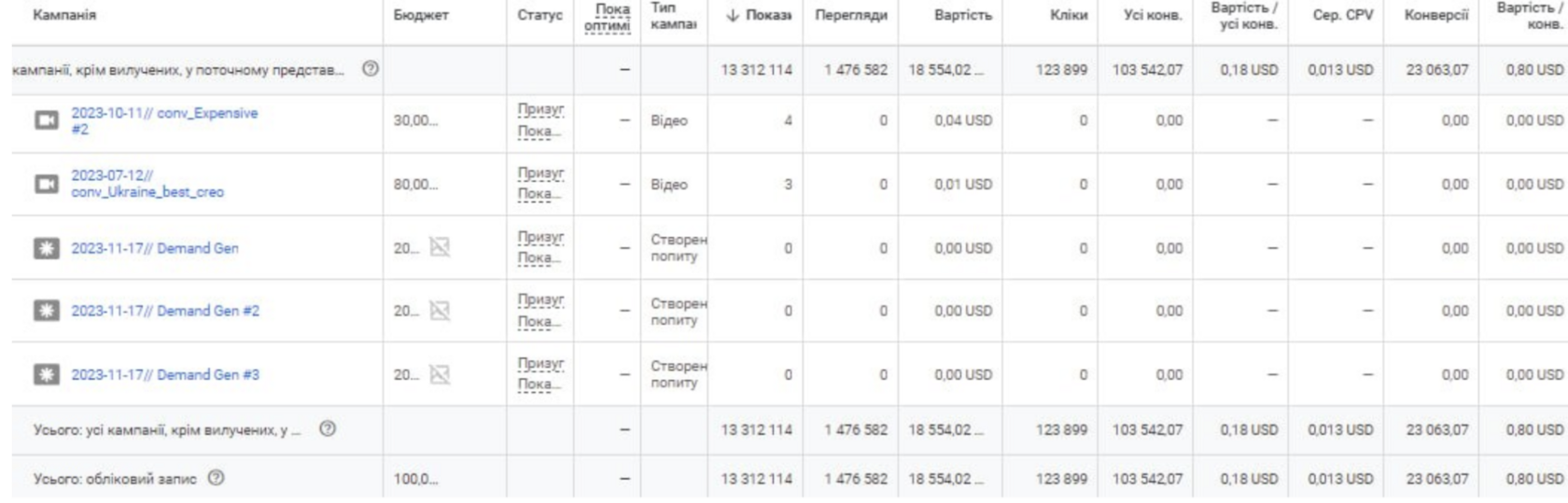This screenshot has width=1568, height=503.
Task: Click the Demand Gen campaign type icon
Action: (46, 248)
